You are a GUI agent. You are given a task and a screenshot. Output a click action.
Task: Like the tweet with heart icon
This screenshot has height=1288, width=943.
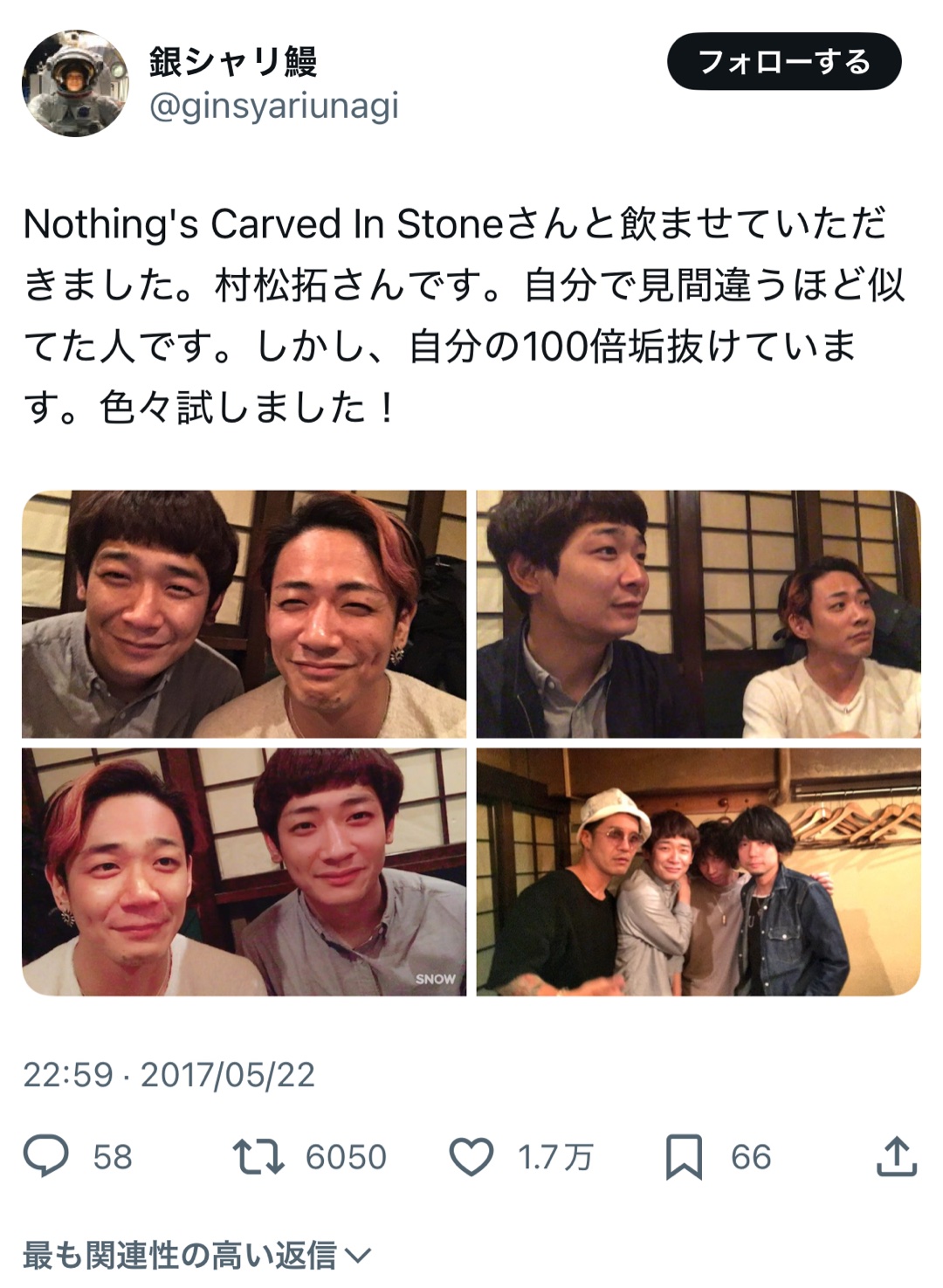click(x=471, y=1157)
